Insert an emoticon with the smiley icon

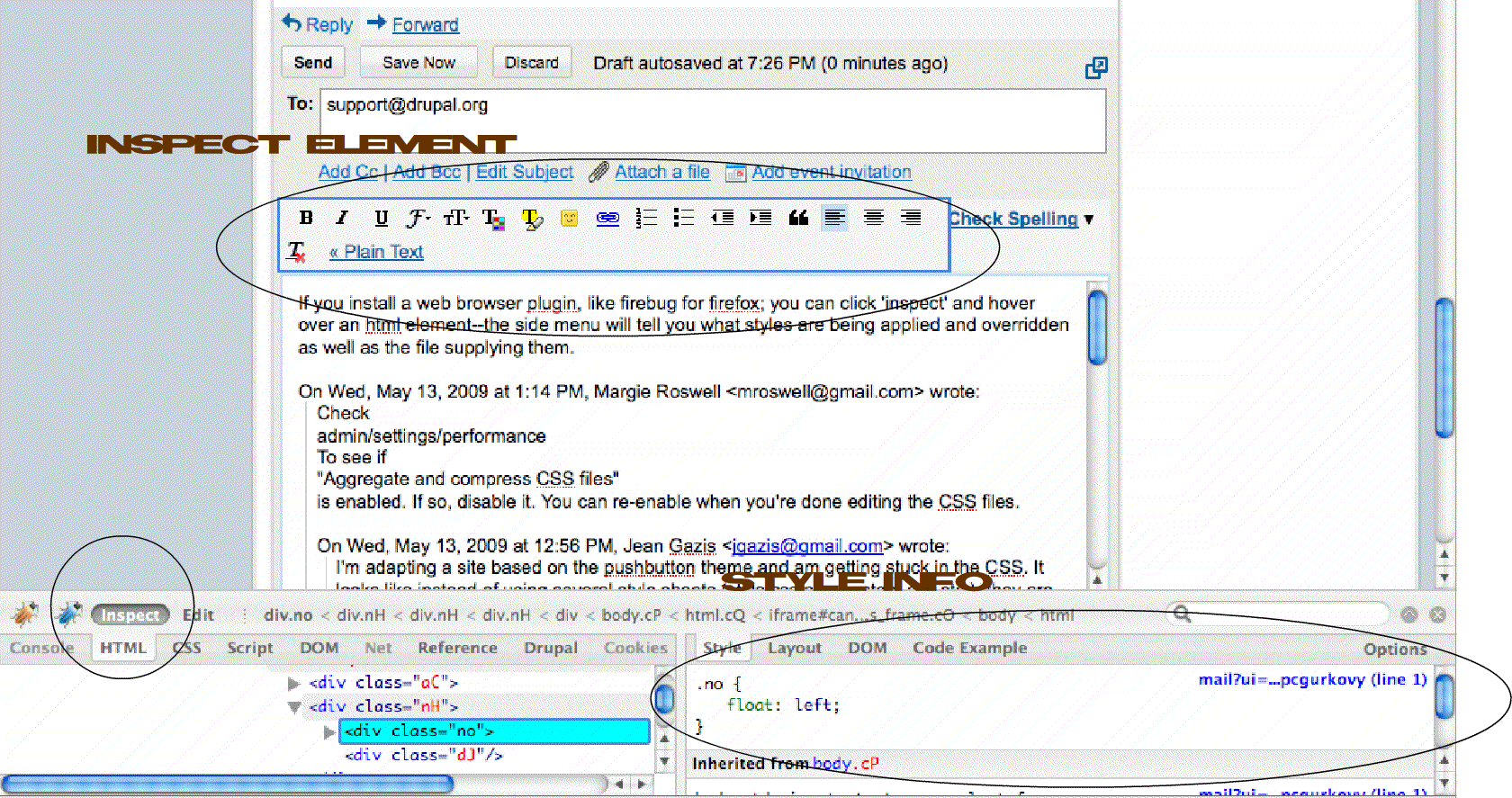[x=569, y=218]
